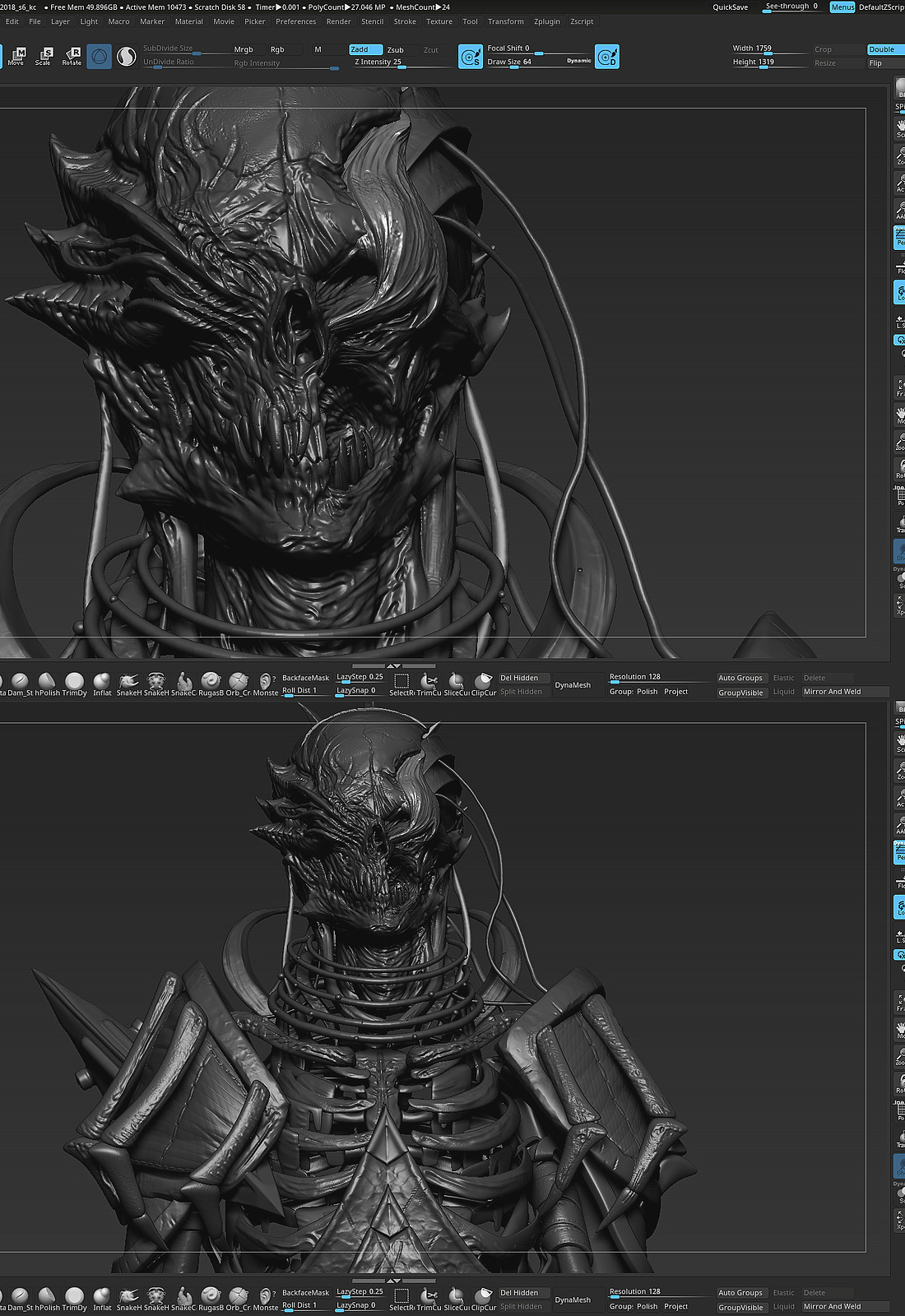Toggle Double document option
The image size is (905, 1316).
(884, 49)
